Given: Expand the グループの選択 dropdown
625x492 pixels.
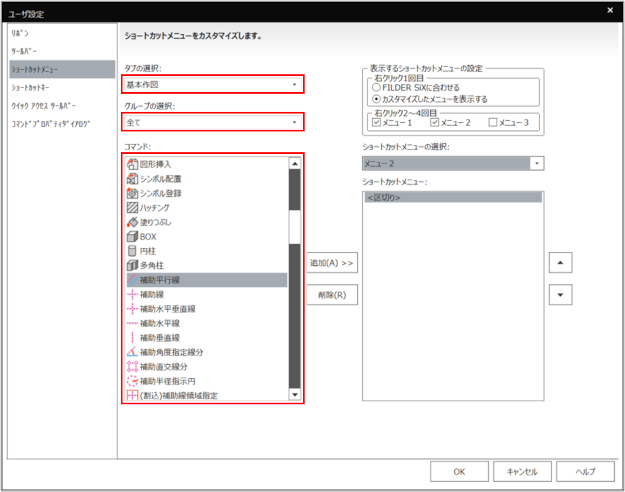Looking at the screenshot, I should (x=213, y=123).
